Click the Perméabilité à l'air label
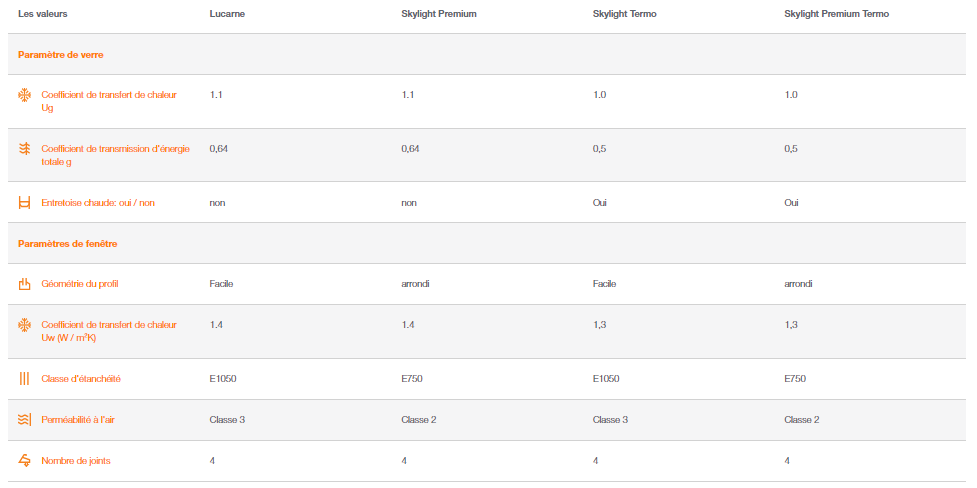This screenshot has width=977, height=488. pos(78,419)
